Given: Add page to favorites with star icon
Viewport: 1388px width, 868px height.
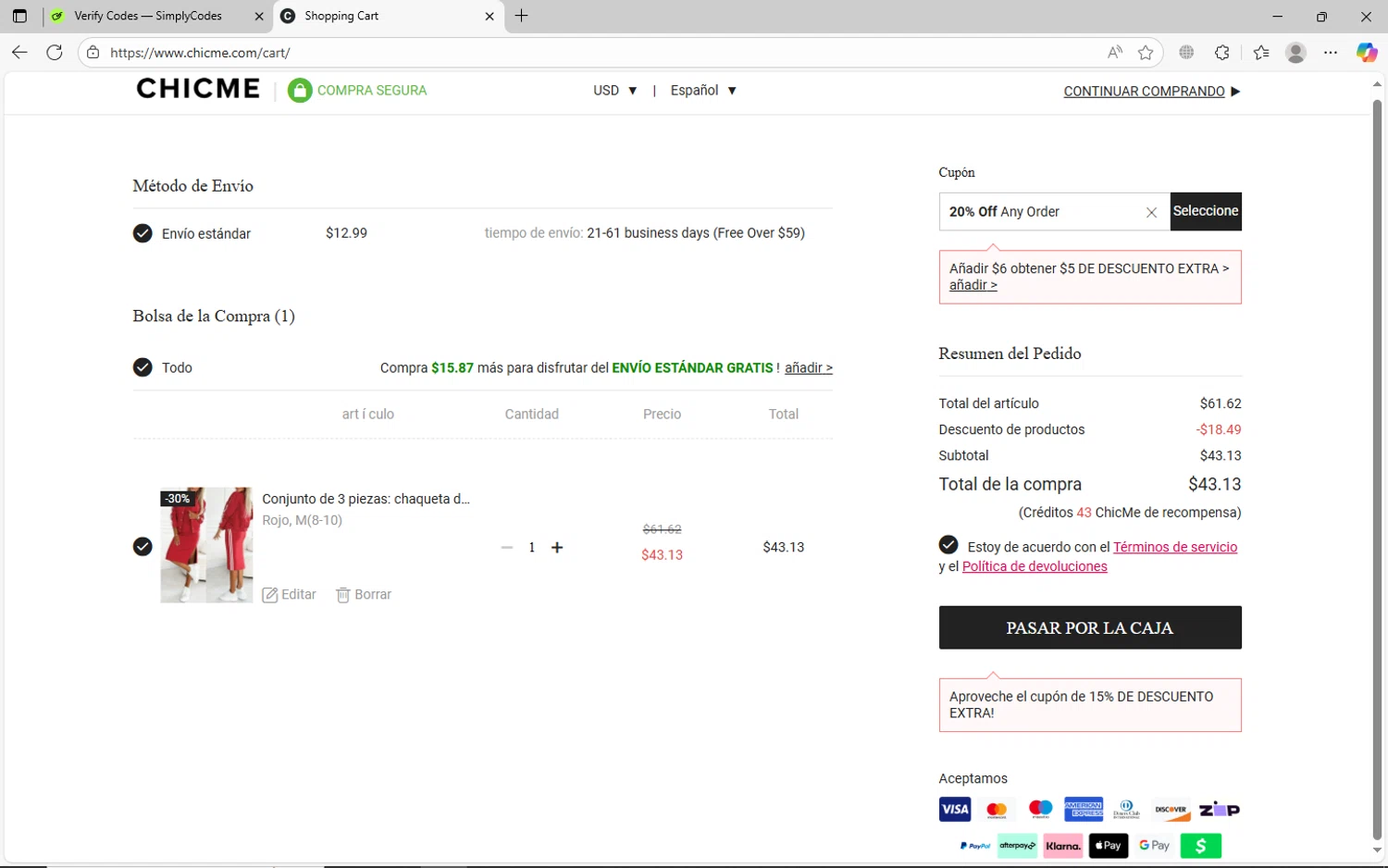Looking at the screenshot, I should [x=1146, y=53].
